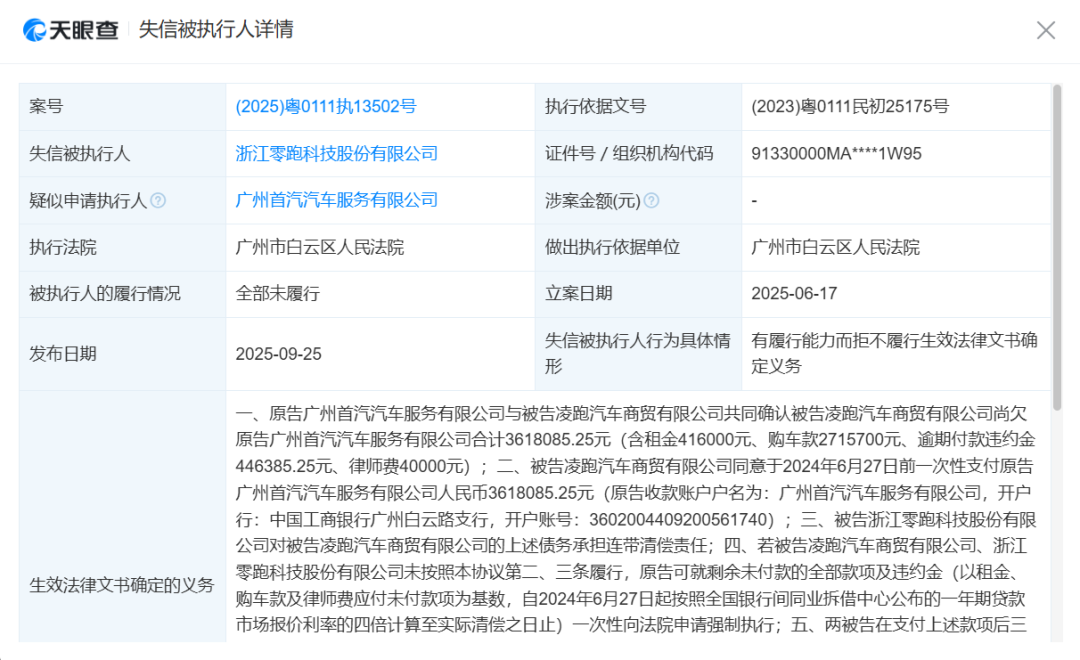Click credential code 91330000MA****1W95
Image resolution: width=1080 pixels, height=660 pixels.
(837, 154)
